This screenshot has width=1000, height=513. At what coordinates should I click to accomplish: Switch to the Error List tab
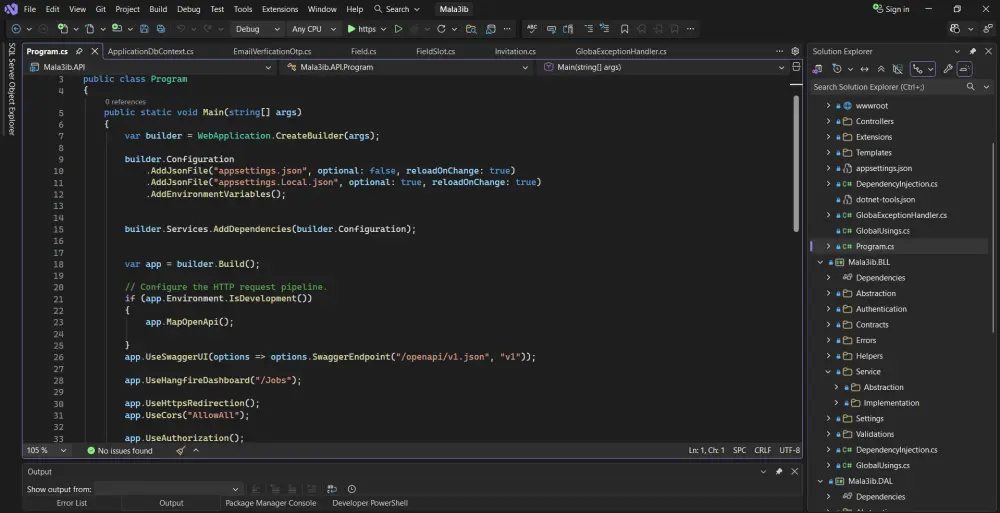(71, 503)
